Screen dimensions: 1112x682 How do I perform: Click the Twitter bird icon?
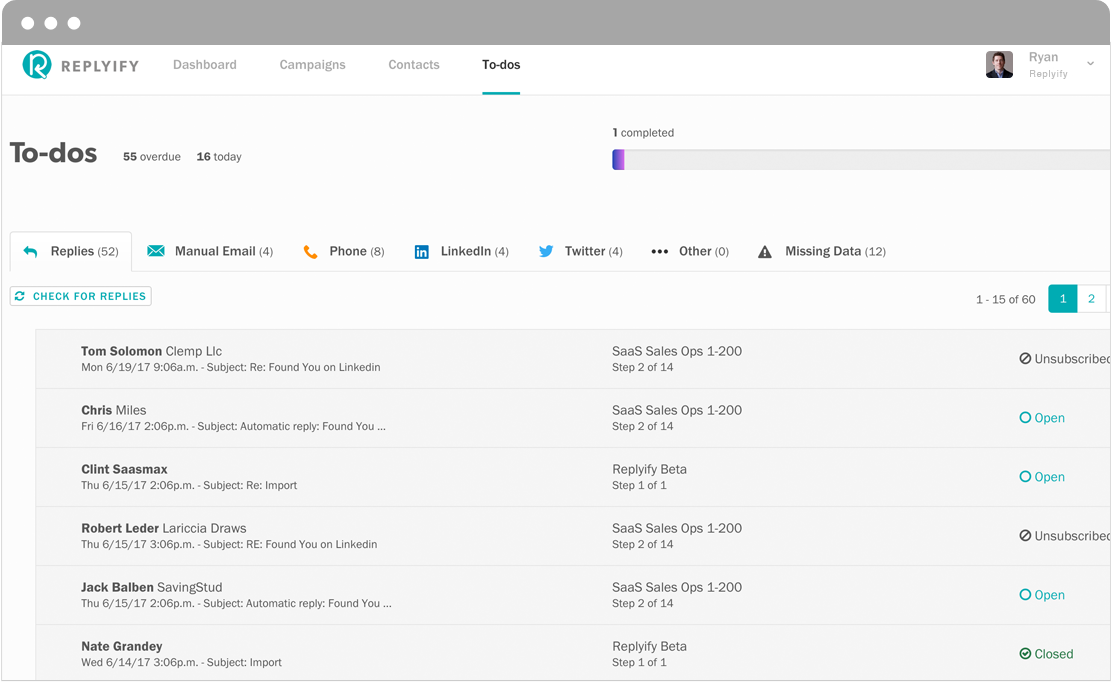(546, 251)
